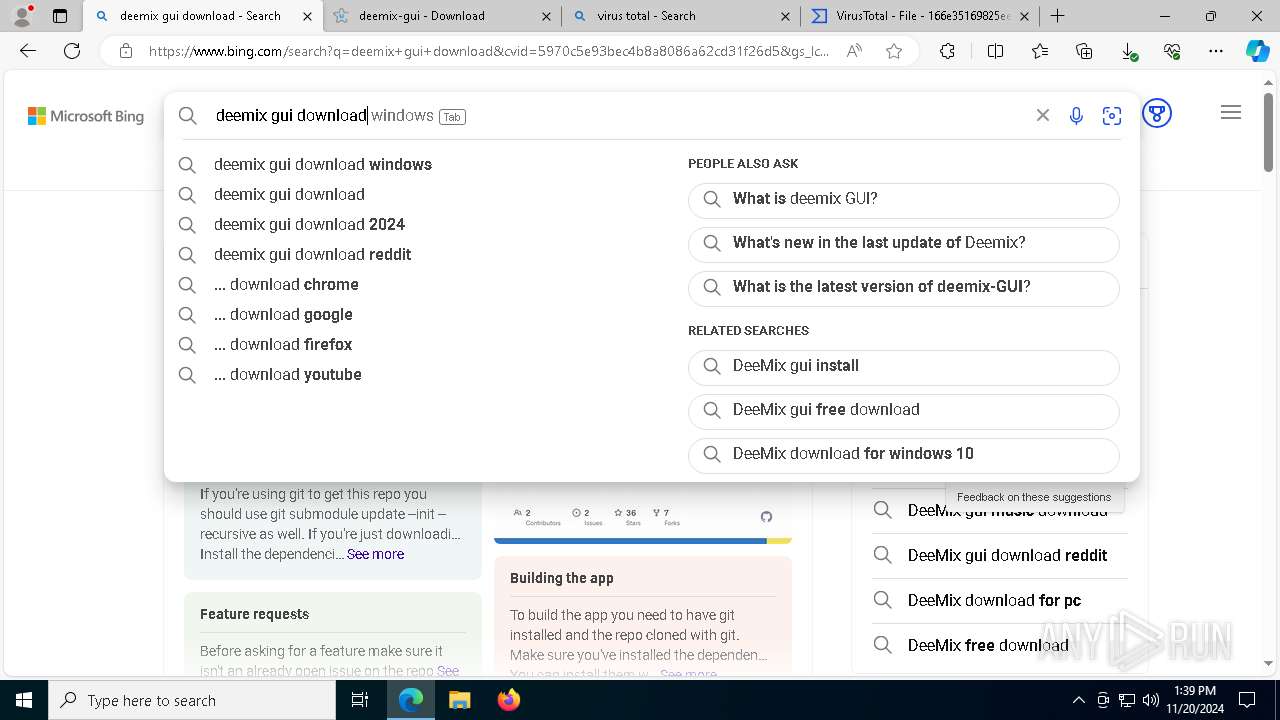Reload the page with refresh icon
The width and height of the screenshot is (1280, 720).
coord(72,51)
